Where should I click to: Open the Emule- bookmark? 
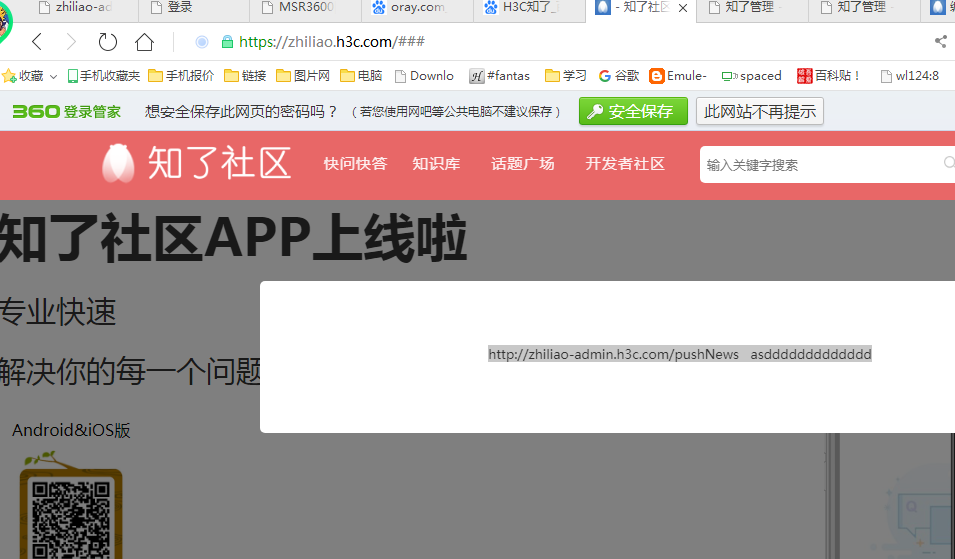pos(678,76)
